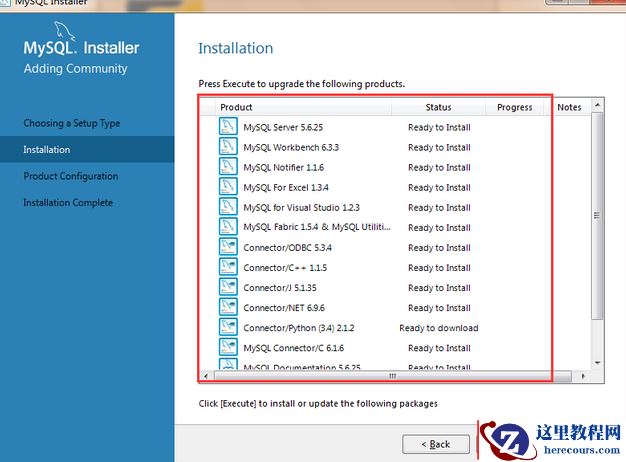Select MySQL for Visual Studio 1.2.3 text
Image resolution: width=626 pixels, height=462 pixels.
(301, 208)
